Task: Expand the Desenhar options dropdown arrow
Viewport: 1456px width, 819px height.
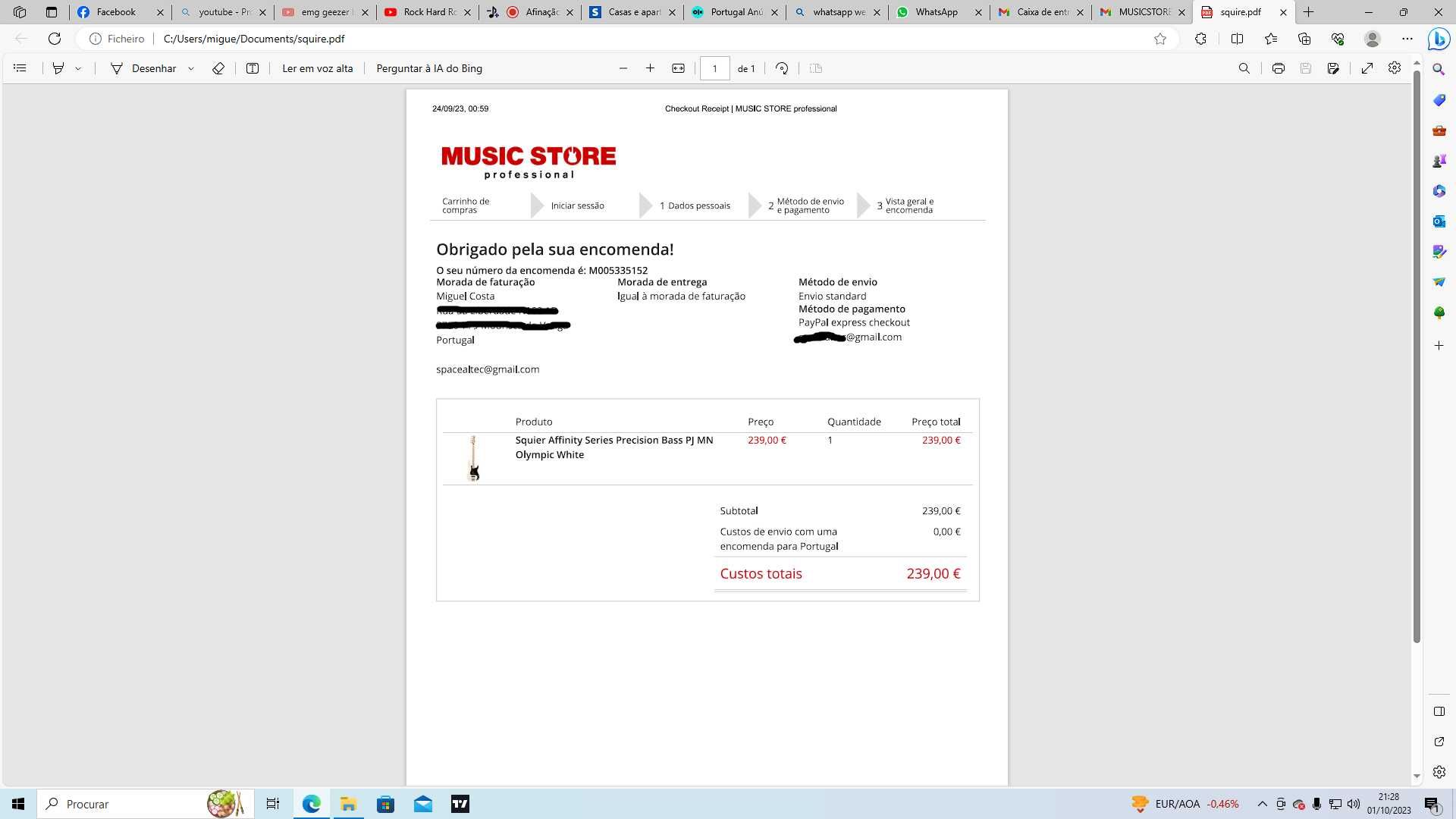Action: [x=191, y=68]
